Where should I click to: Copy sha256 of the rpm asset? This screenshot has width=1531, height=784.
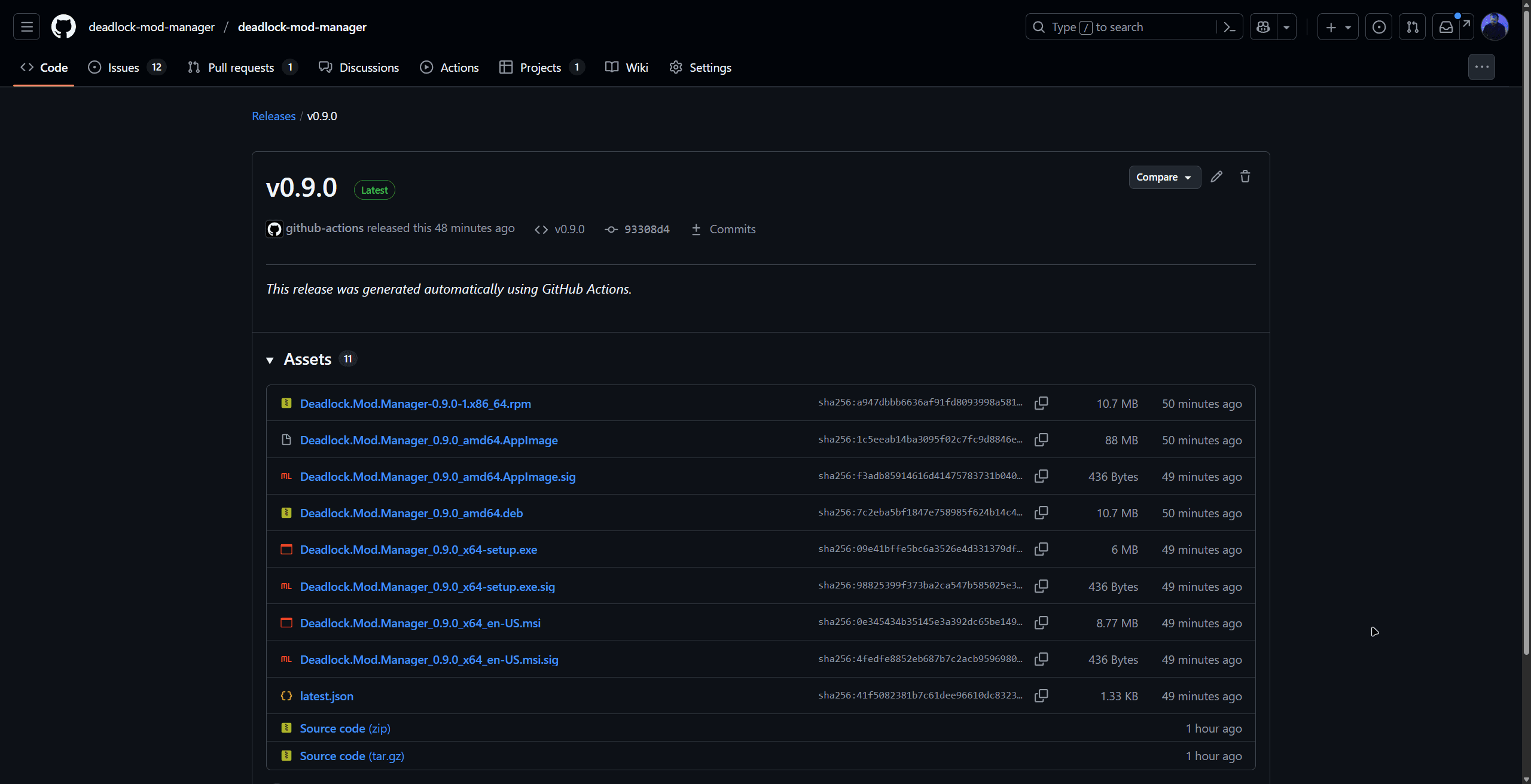tap(1041, 403)
